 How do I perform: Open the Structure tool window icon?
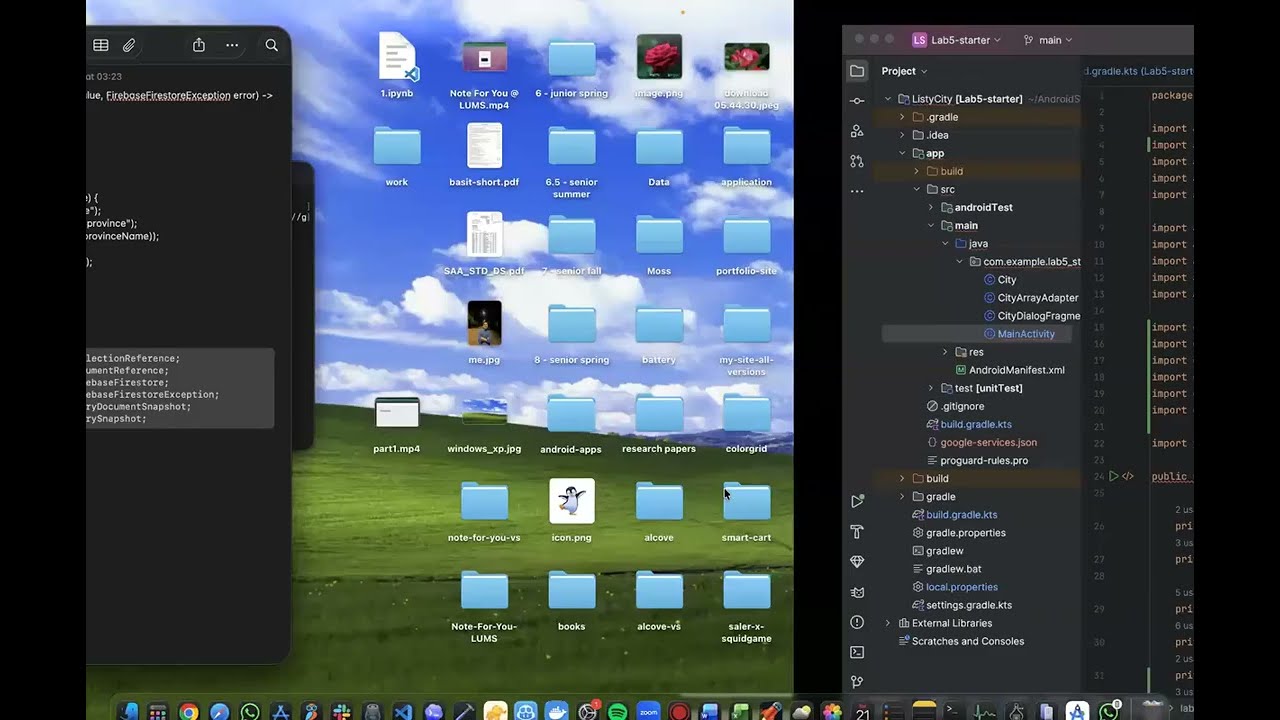coord(857,131)
